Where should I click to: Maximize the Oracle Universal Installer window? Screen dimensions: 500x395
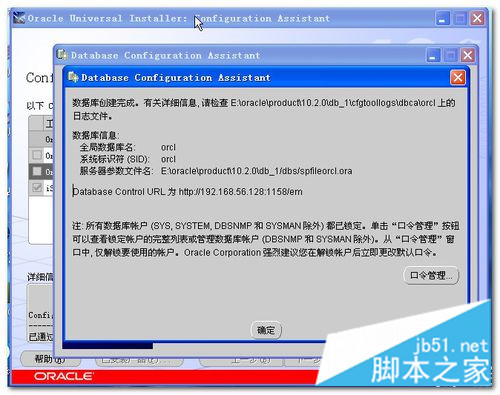[x=460, y=18]
